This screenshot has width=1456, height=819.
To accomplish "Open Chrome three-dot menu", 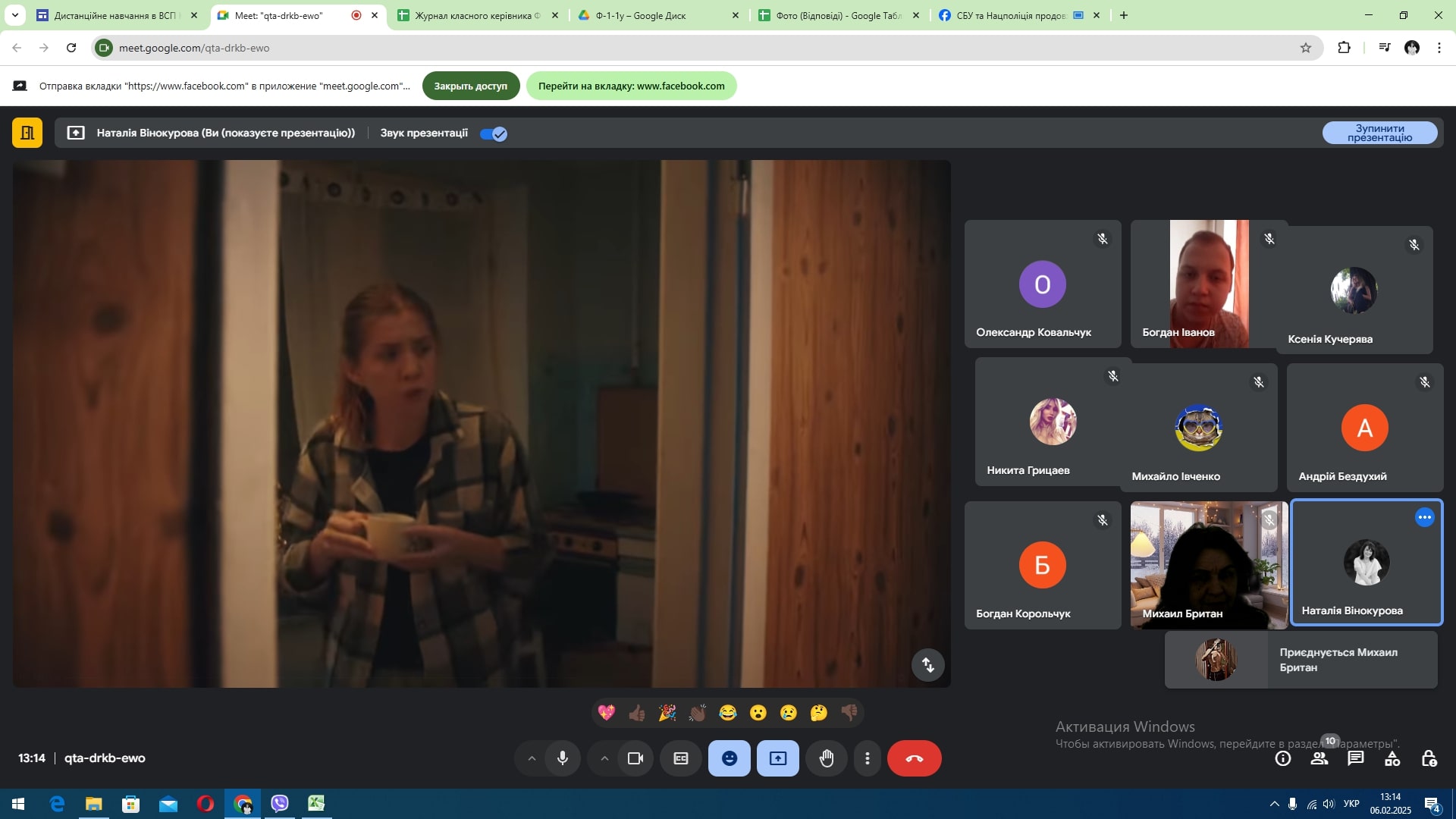I will (1439, 48).
